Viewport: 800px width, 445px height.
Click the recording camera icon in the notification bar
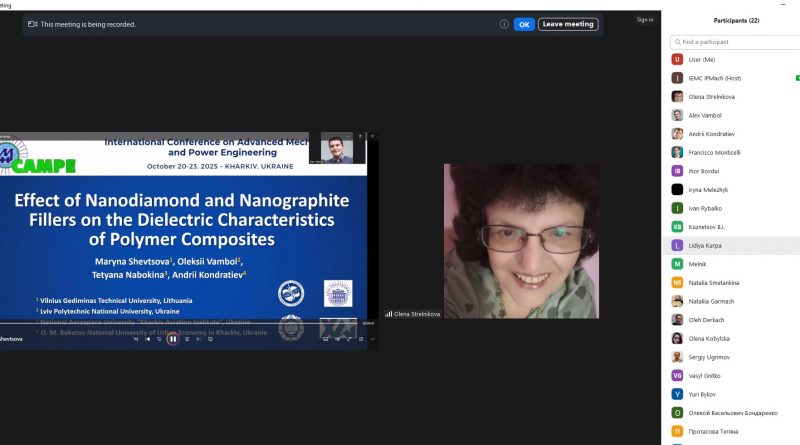point(33,24)
